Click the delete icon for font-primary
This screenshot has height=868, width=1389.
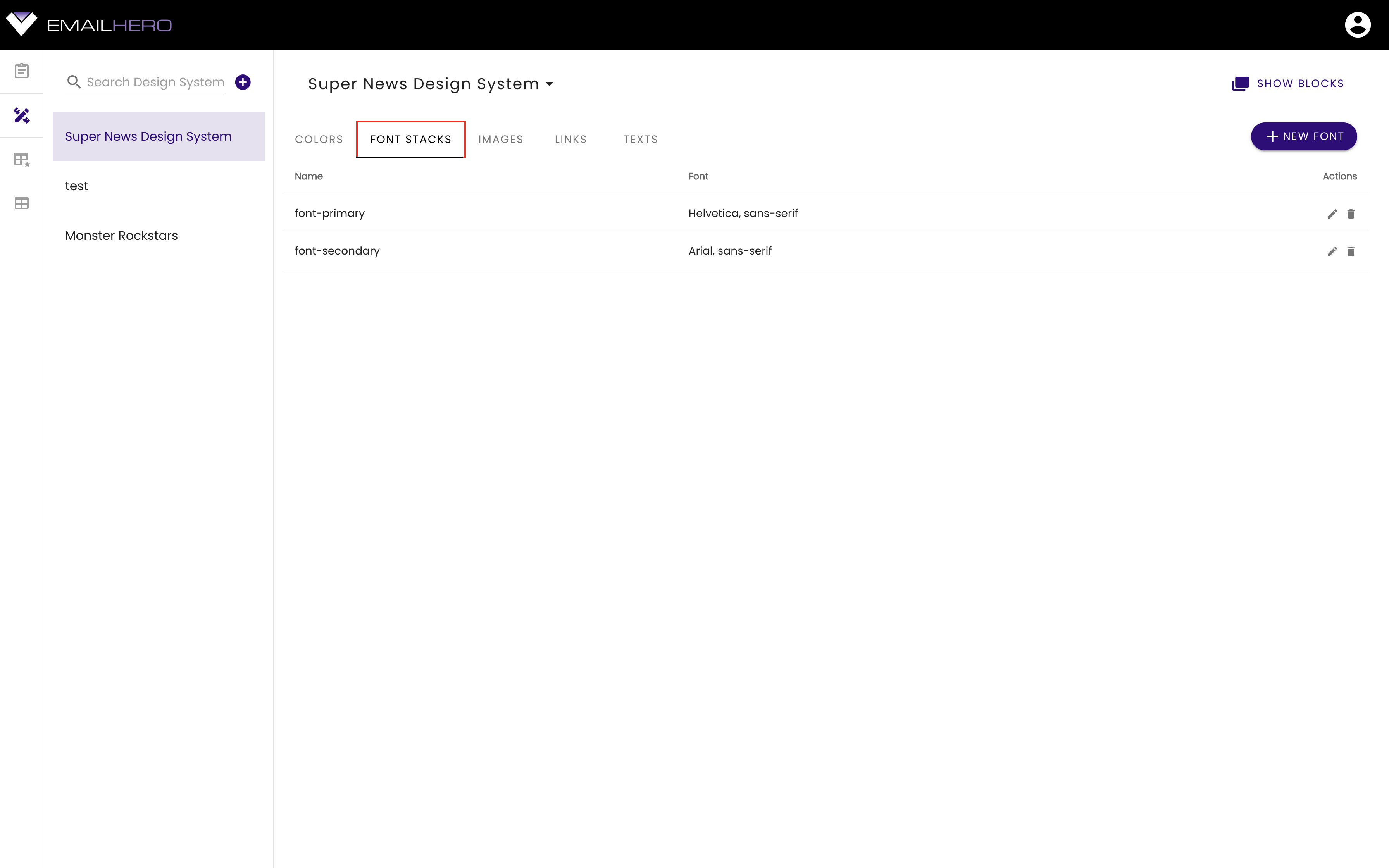pyautogui.click(x=1351, y=213)
